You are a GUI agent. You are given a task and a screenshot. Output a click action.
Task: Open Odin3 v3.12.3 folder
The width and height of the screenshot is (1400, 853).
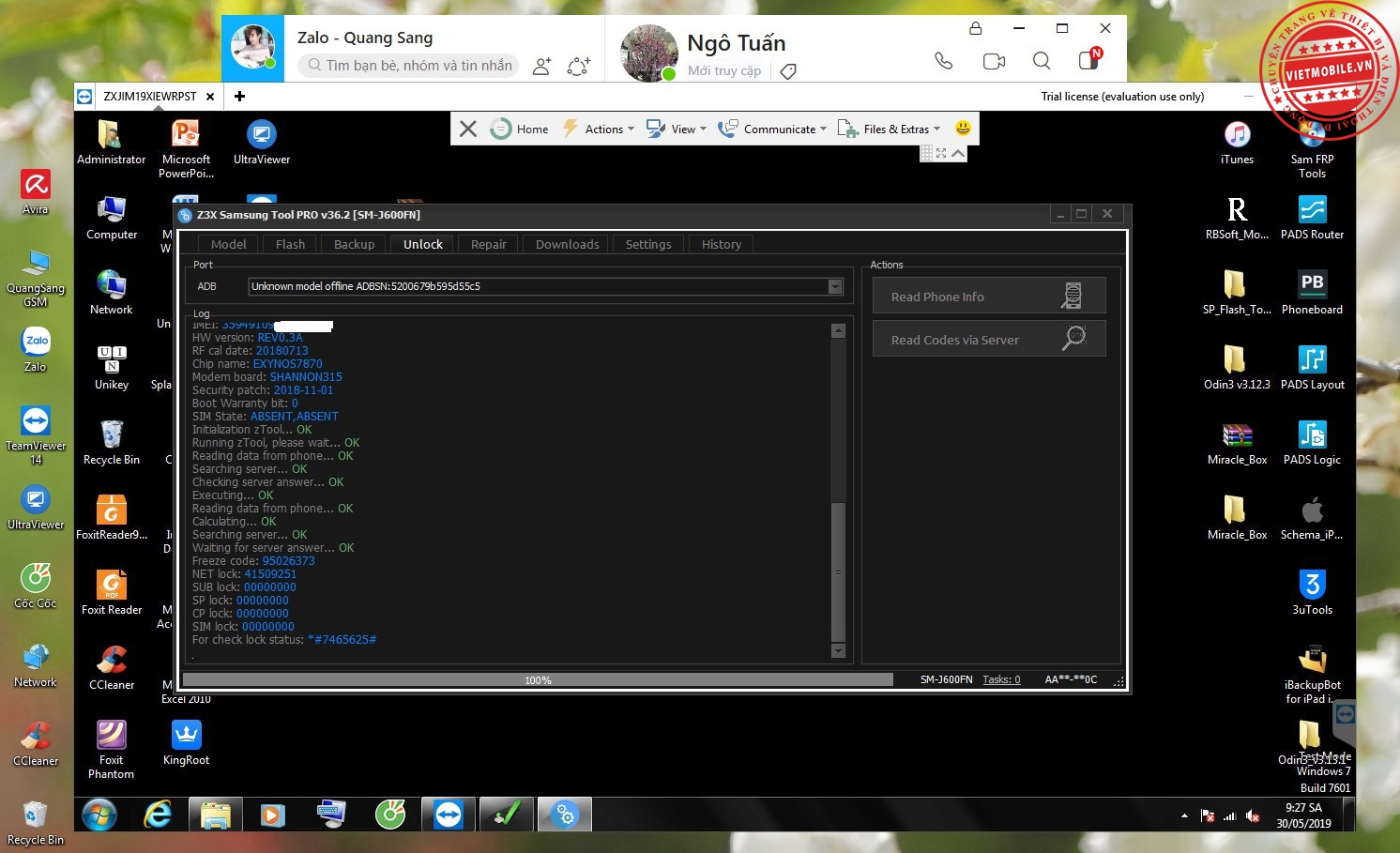point(1237,368)
